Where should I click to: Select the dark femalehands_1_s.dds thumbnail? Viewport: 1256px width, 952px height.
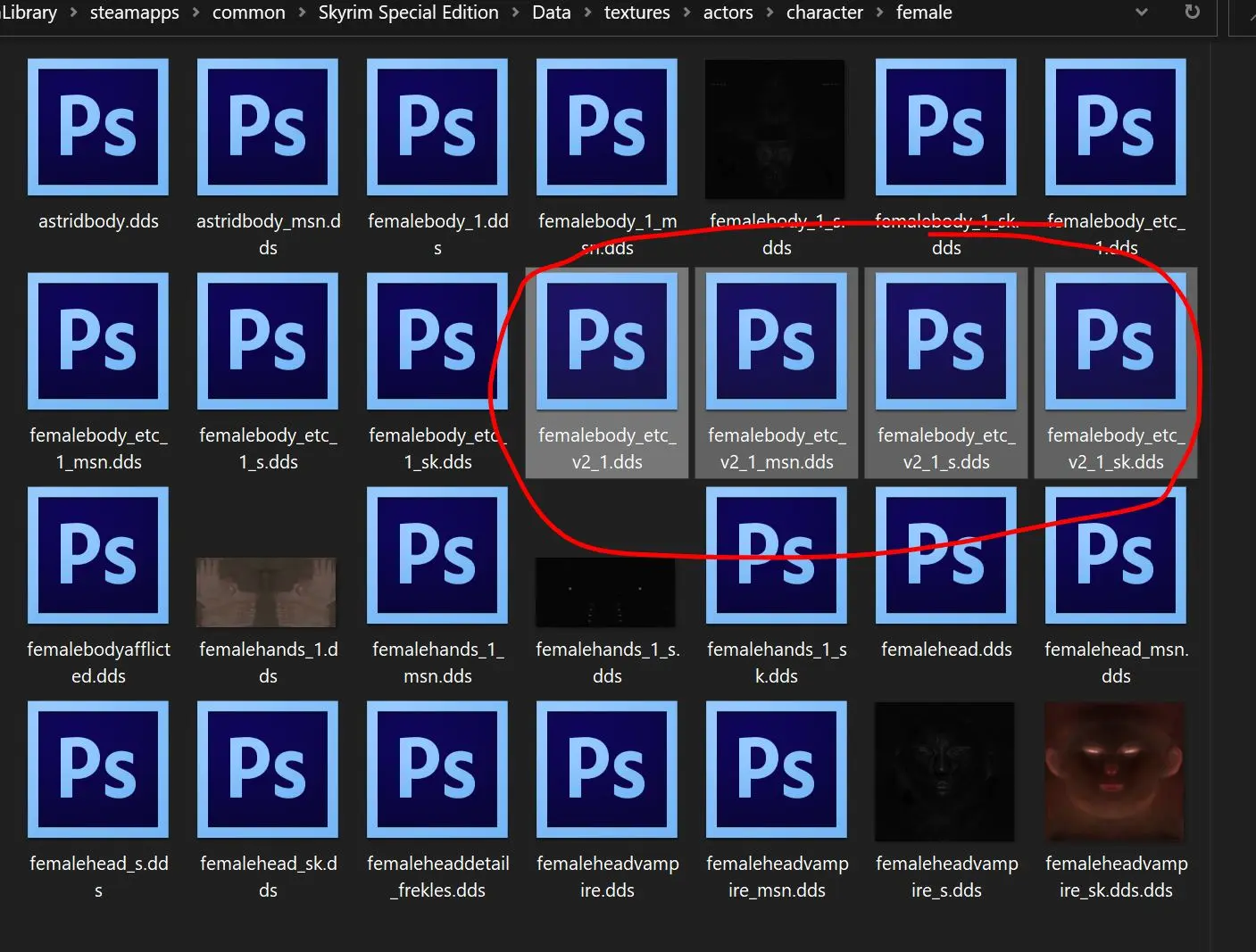pyautogui.click(x=605, y=592)
